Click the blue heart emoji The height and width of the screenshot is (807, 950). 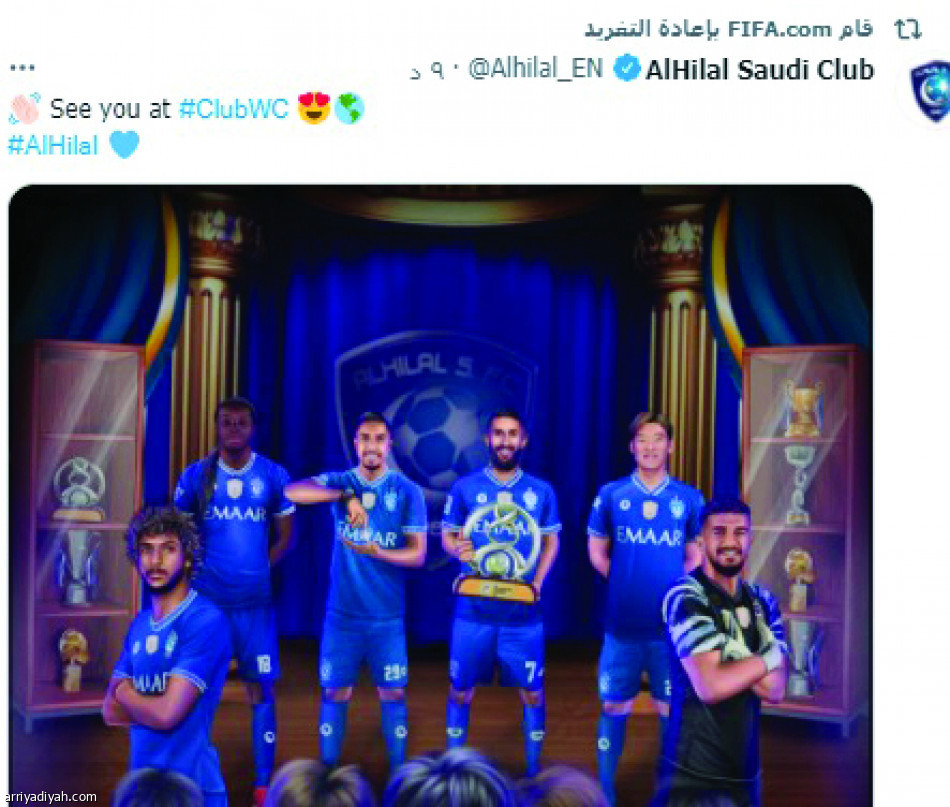click(x=124, y=145)
